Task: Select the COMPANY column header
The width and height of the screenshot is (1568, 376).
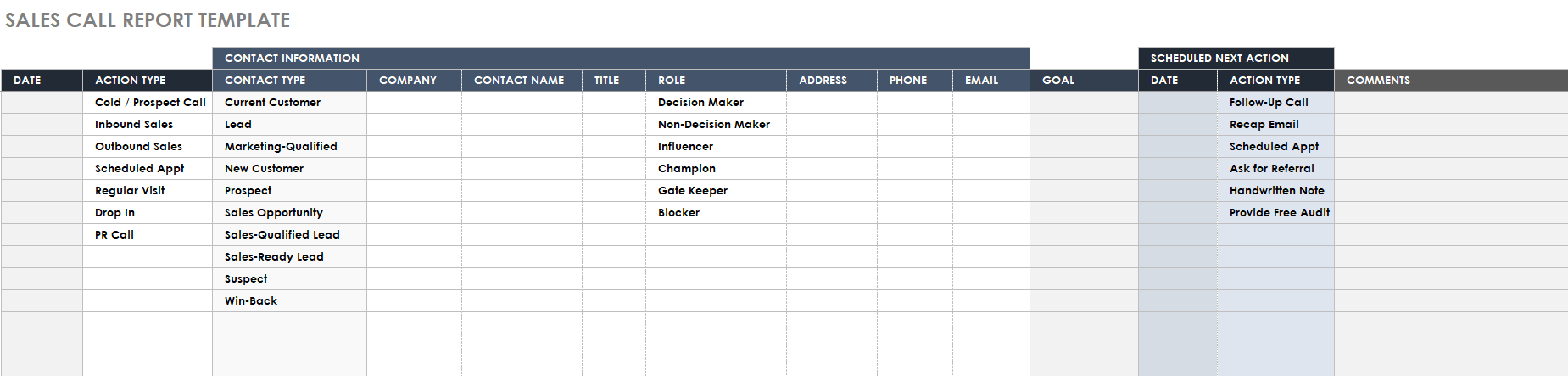Action: tap(415, 80)
